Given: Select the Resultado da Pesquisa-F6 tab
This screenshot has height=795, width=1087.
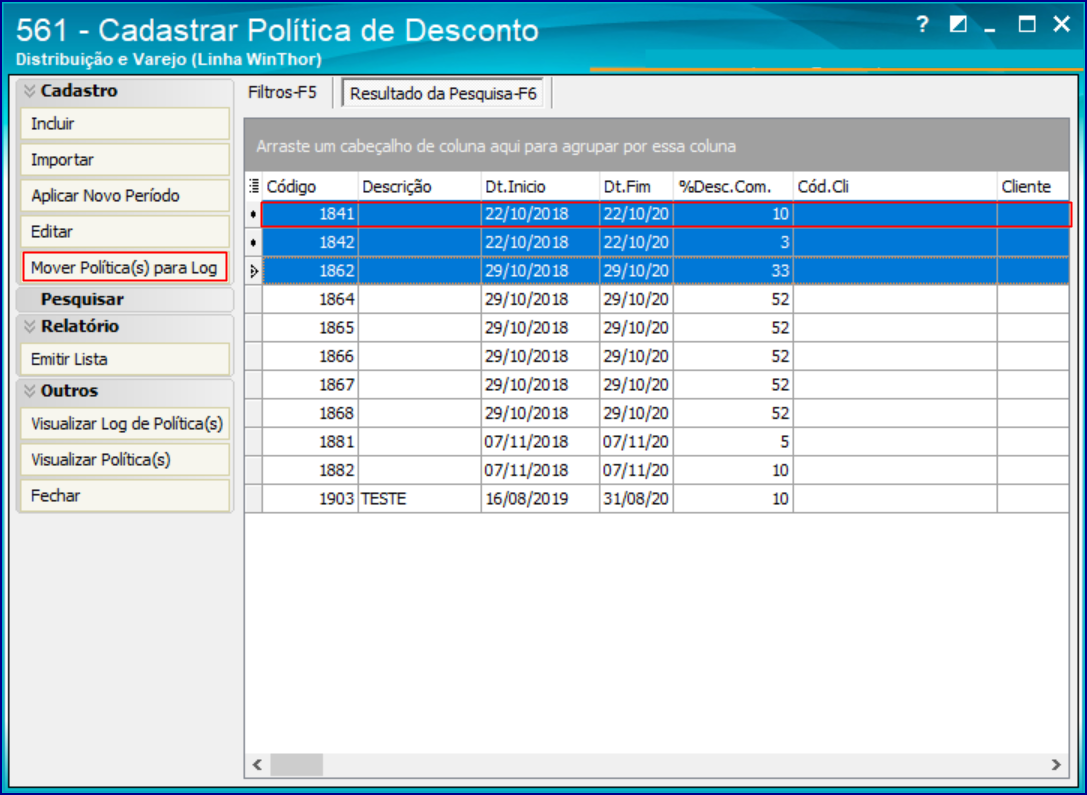Looking at the screenshot, I should pyautogui.click(x=443, y=94).
